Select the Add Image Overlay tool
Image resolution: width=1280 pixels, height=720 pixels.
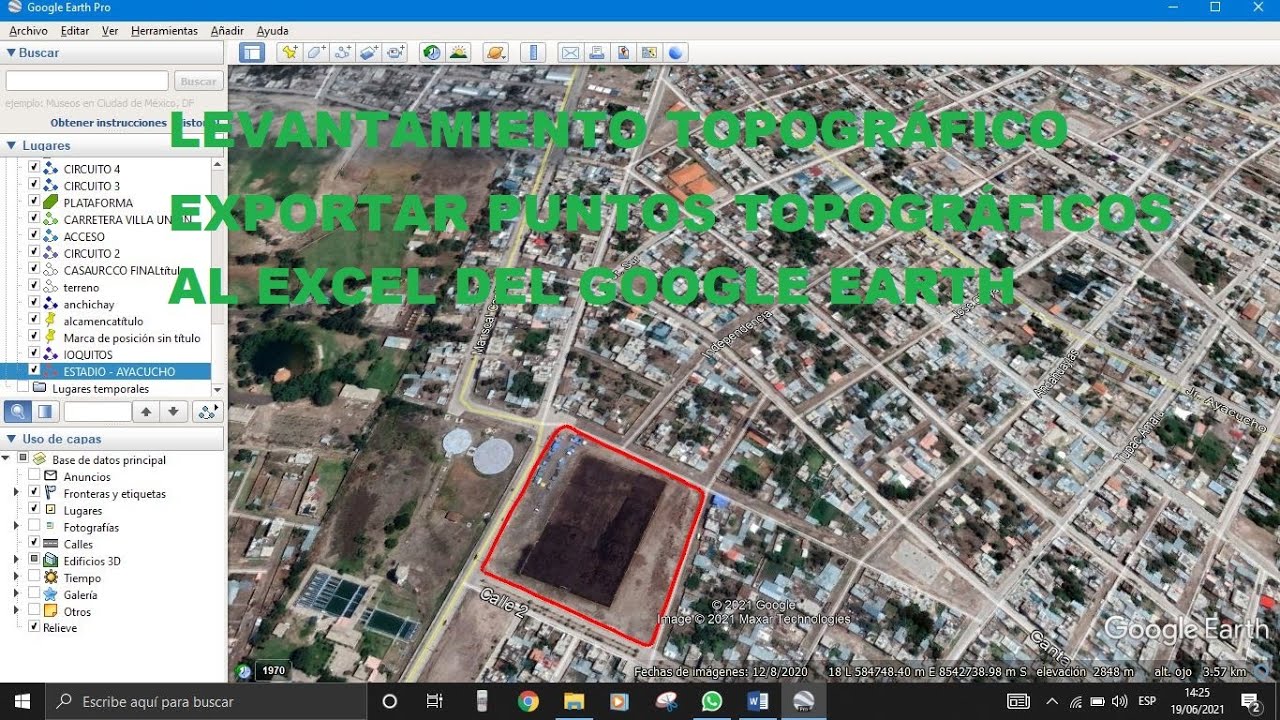point(369,53)
